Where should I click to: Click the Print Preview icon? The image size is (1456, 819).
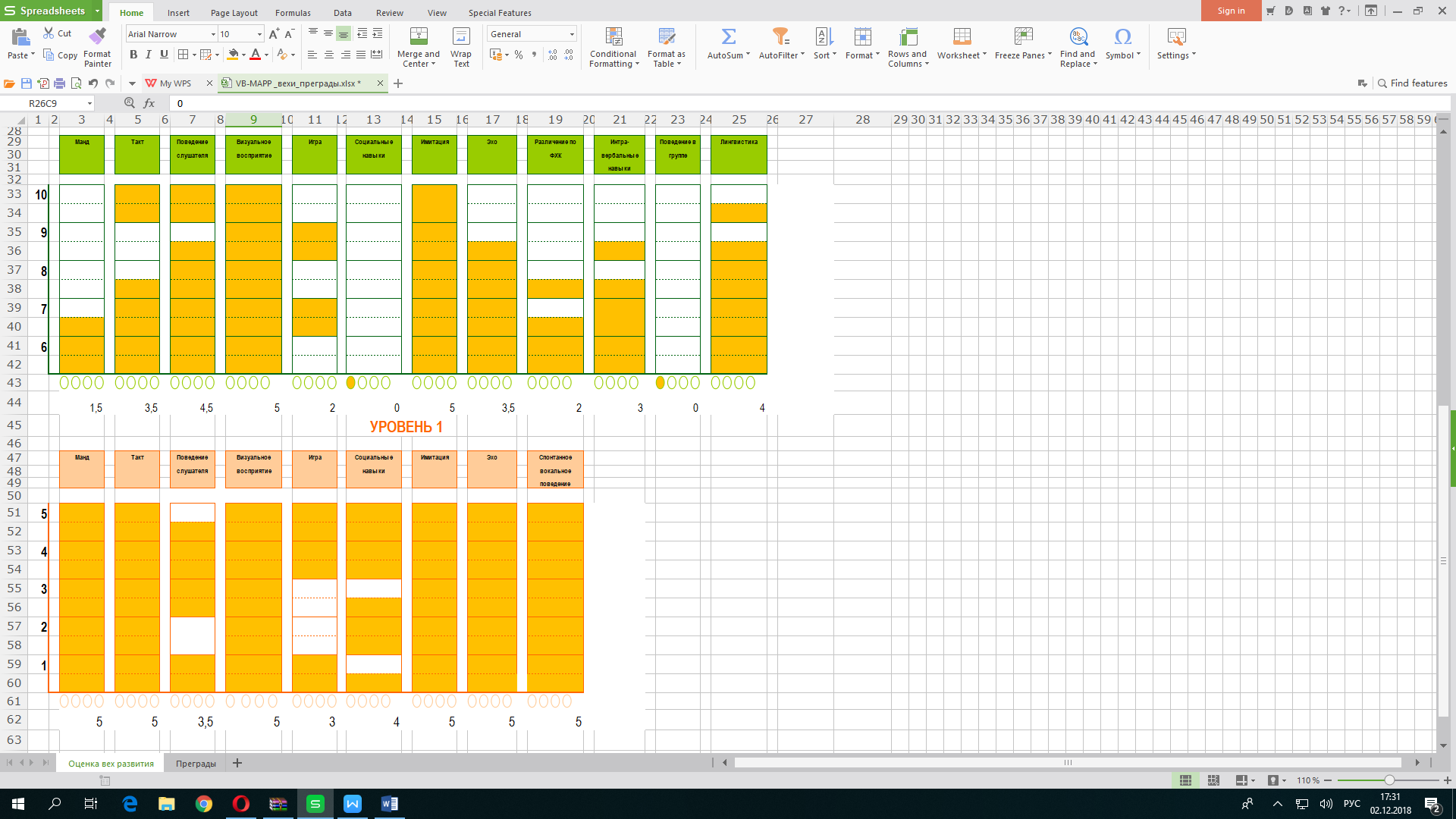point(76,83)
